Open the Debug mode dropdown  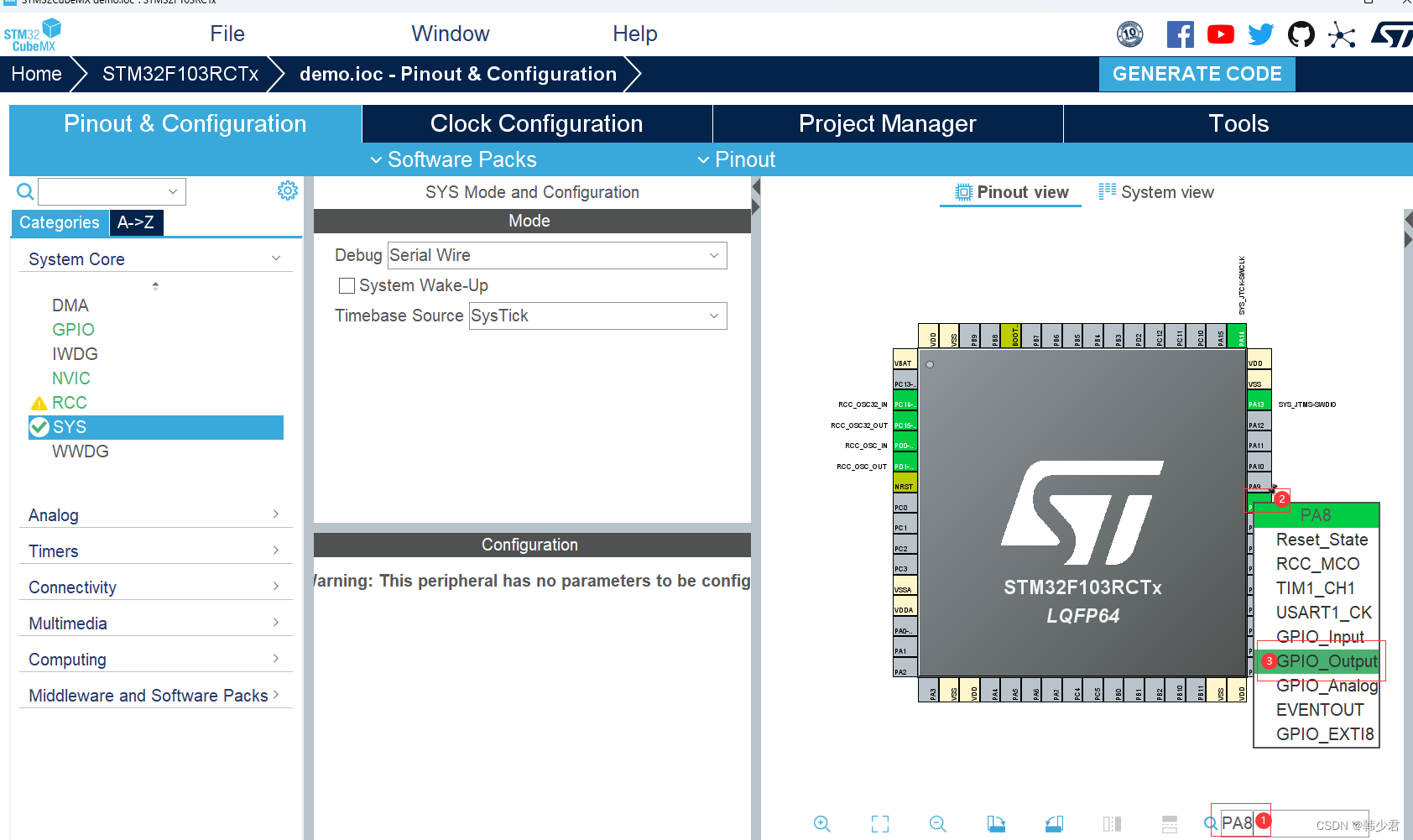(714, 255)
